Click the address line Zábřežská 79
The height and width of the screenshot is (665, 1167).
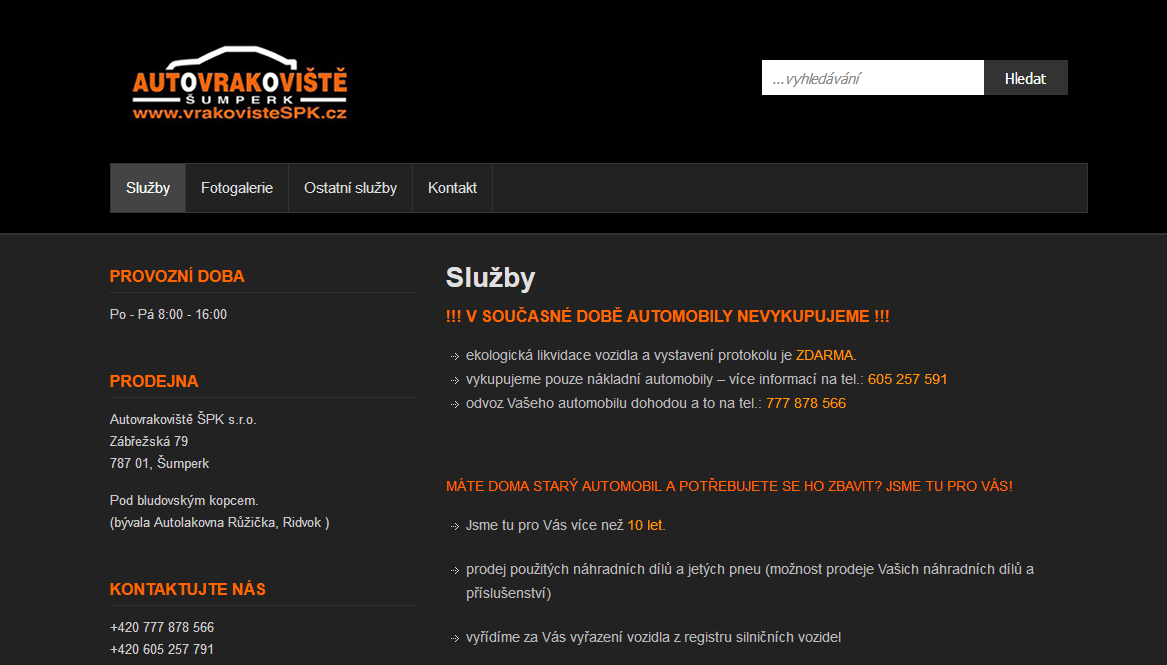149,441
